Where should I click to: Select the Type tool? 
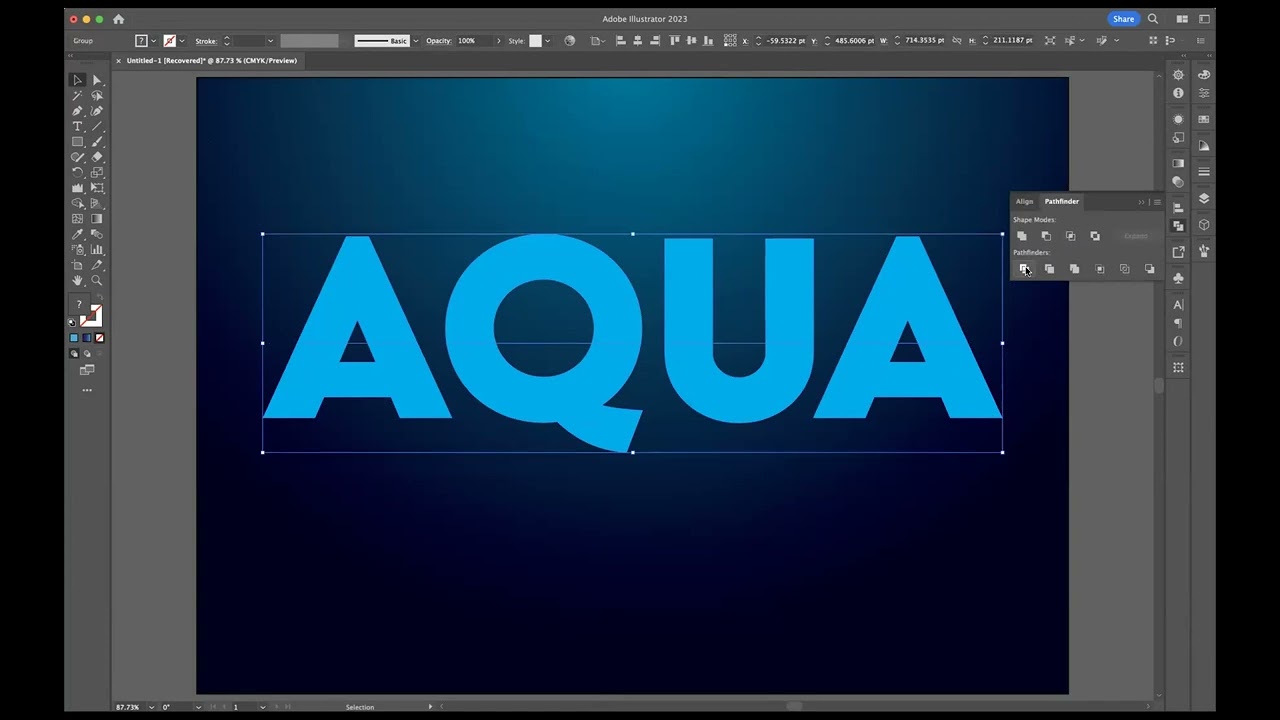coord(77,127)
